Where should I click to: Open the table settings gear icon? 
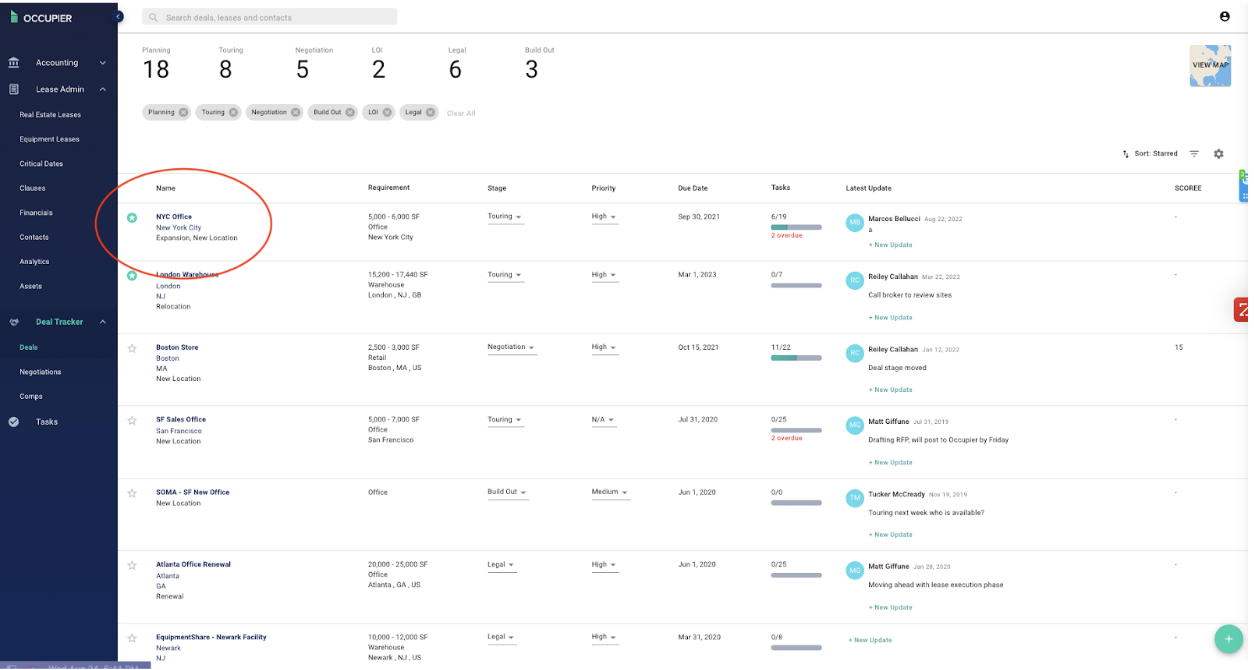1218,154
